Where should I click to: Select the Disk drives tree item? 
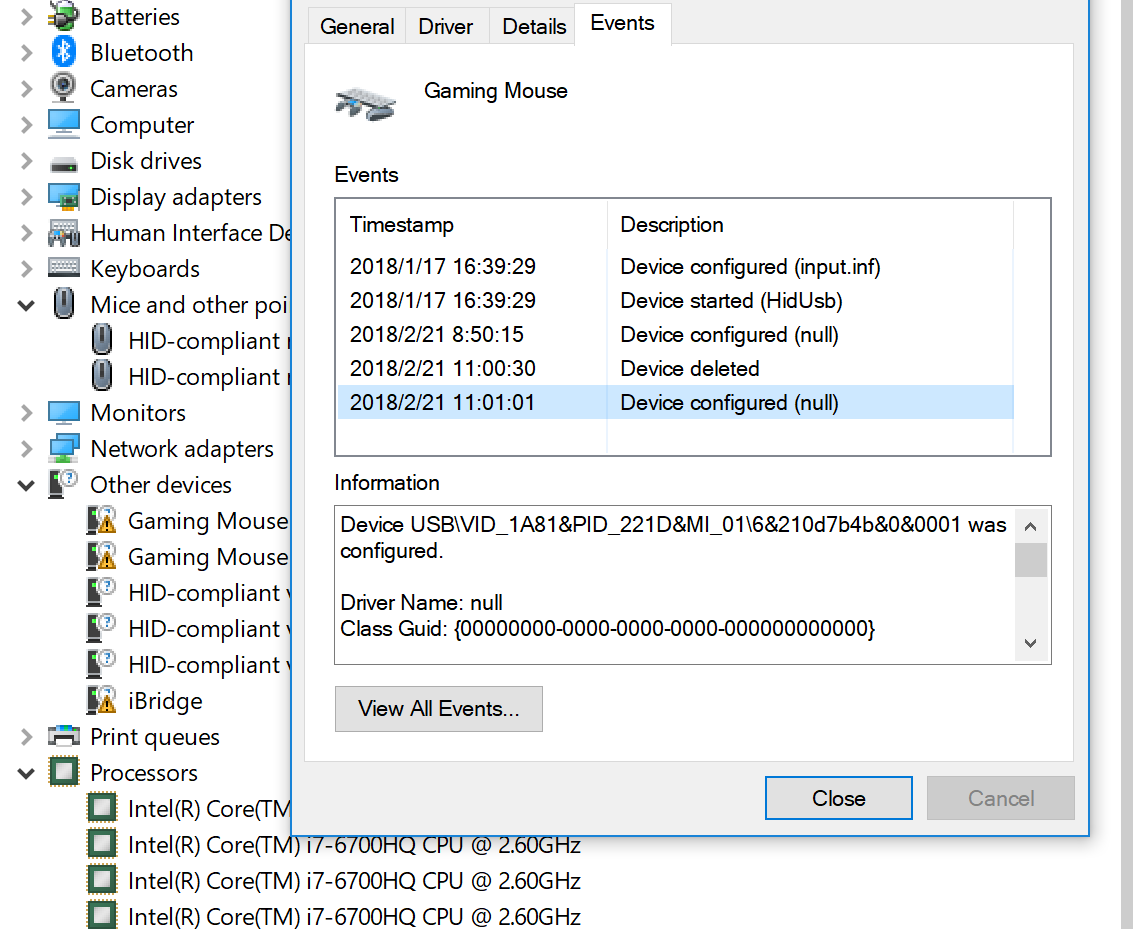(146, 160)
